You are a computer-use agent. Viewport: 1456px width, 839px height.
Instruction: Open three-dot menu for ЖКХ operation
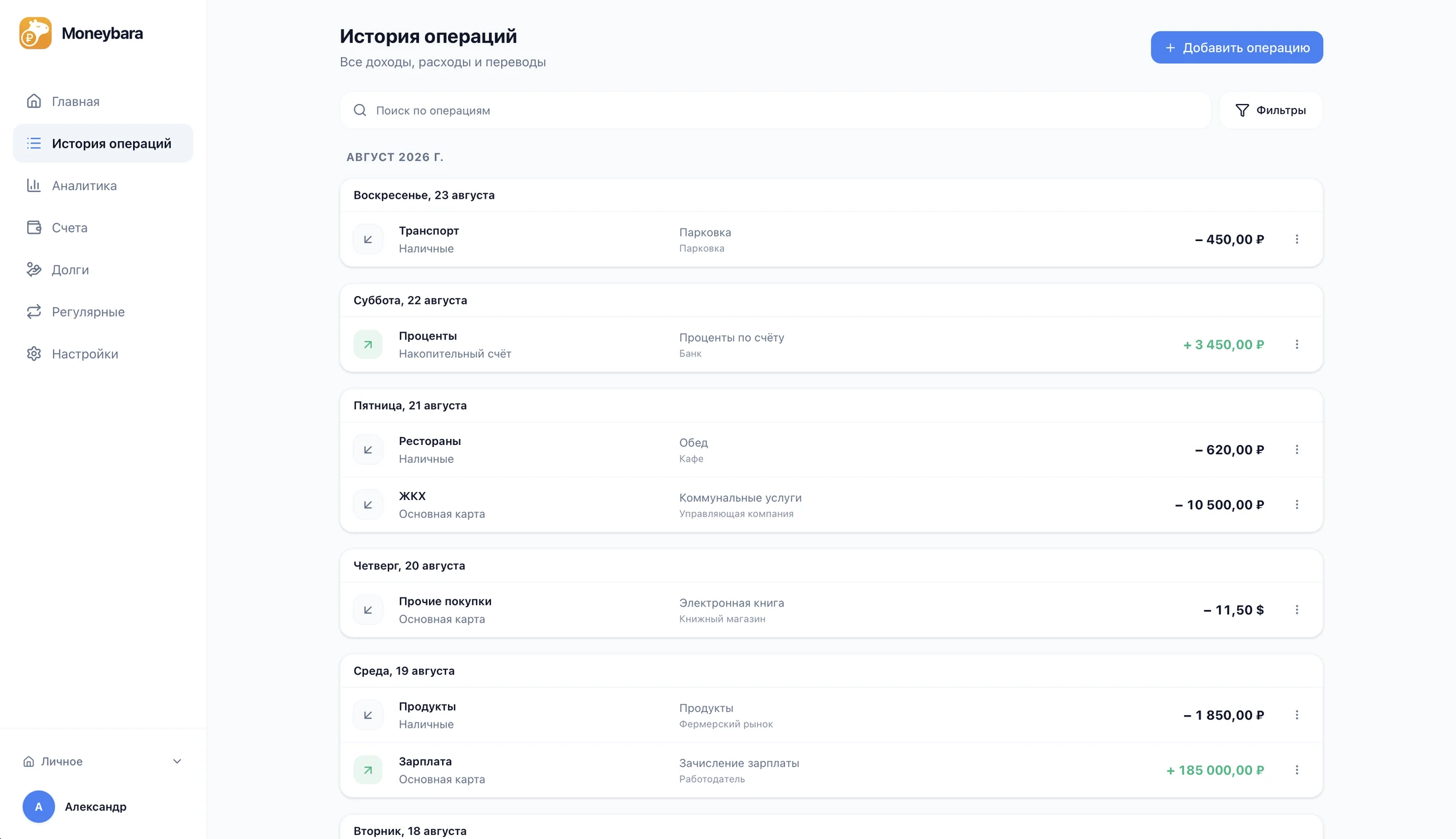pyautogui.click(x=1297, y=505)
